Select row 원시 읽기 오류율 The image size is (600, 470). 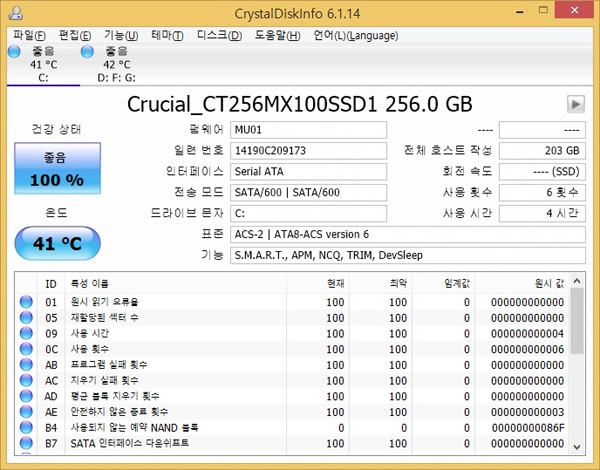click(x=292, y=302)
